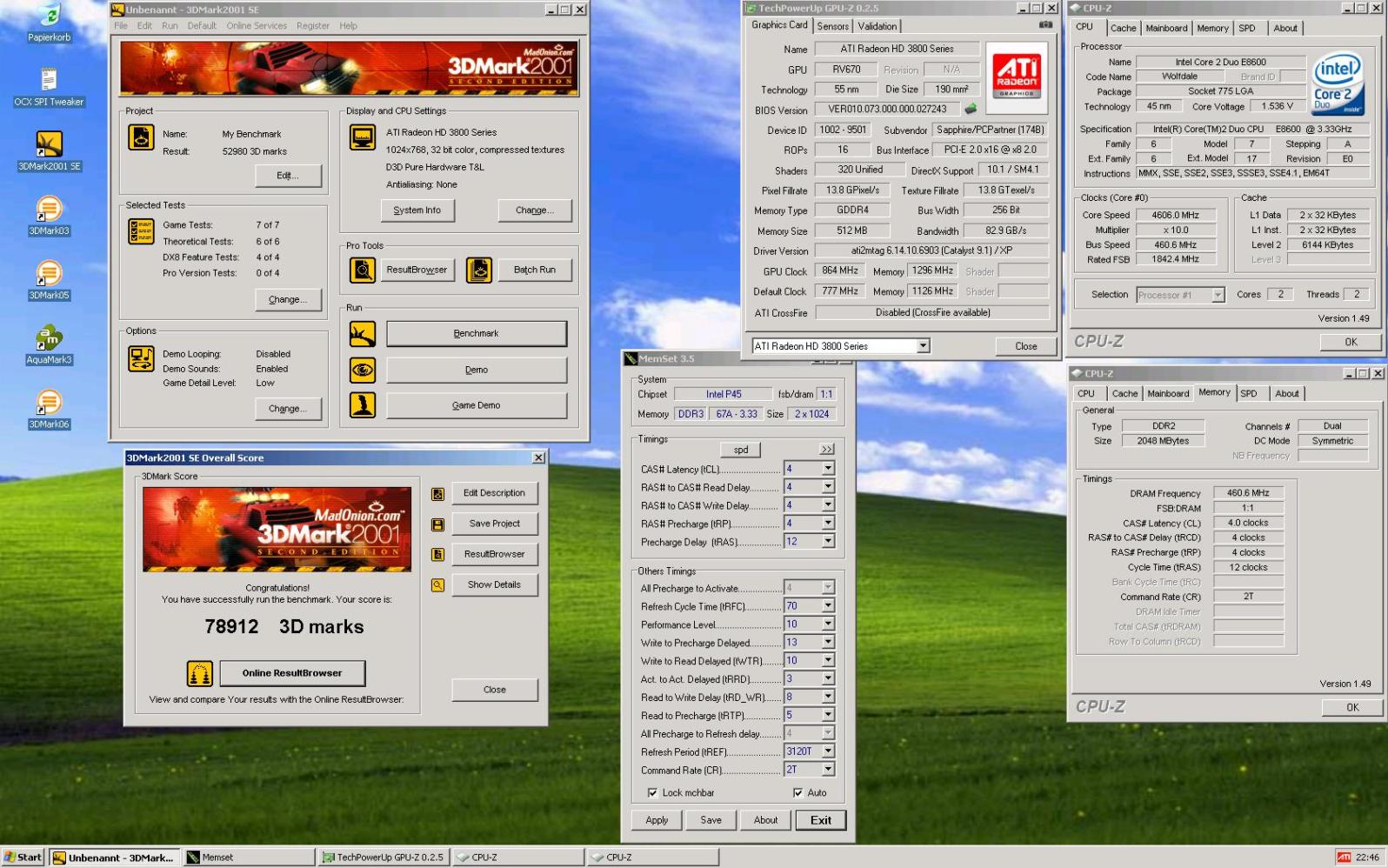This screenshot has width=1388, height=868.
Task: Click the System Info button
Action: (417, 210)
